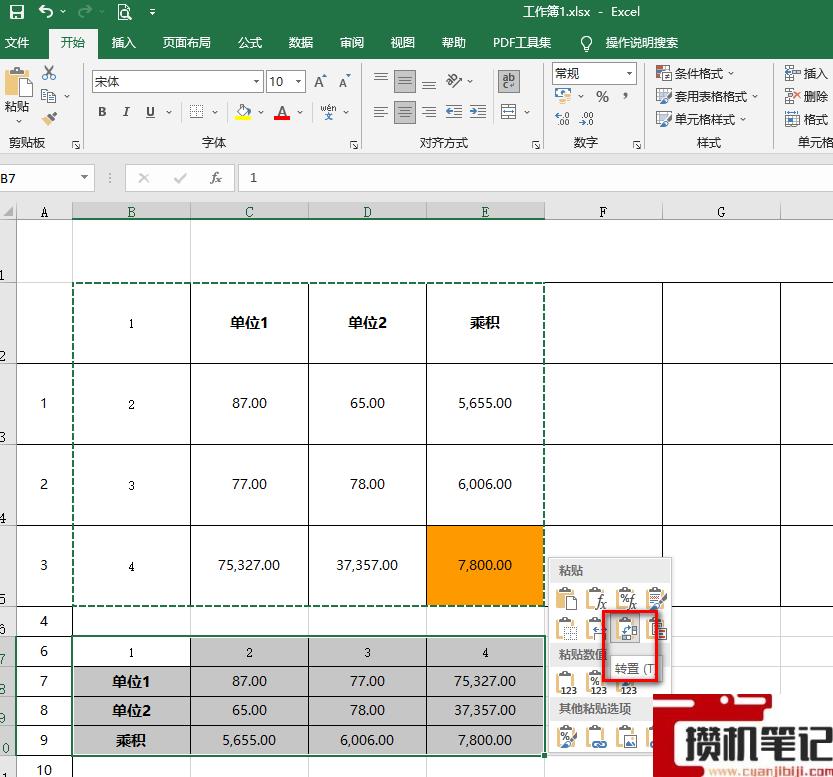Apply borders using the border icon
Image resolution: width=833 pixels, height=777 pixels.
coord(197,112)
